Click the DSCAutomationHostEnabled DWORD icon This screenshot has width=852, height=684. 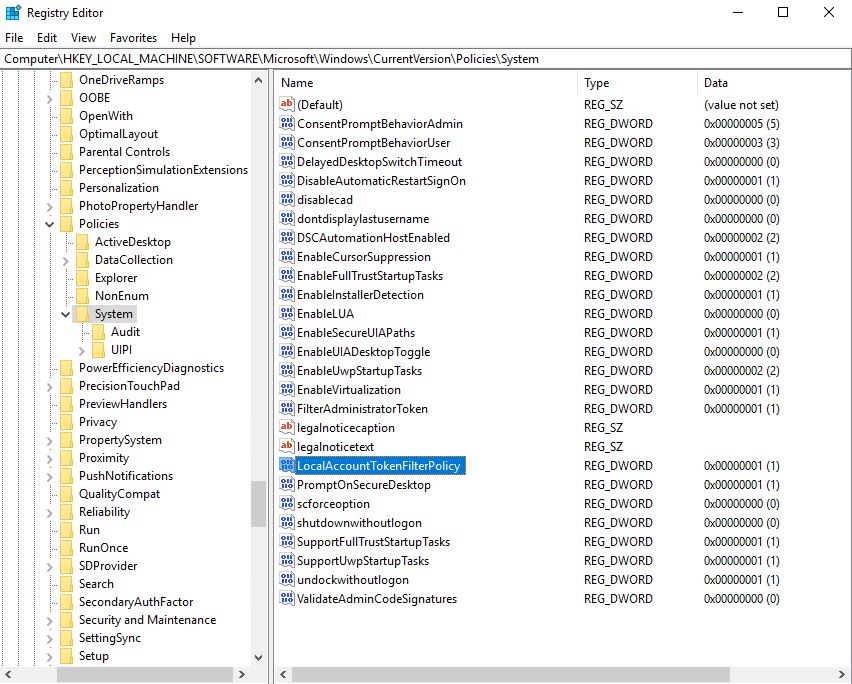coord(286,237)
